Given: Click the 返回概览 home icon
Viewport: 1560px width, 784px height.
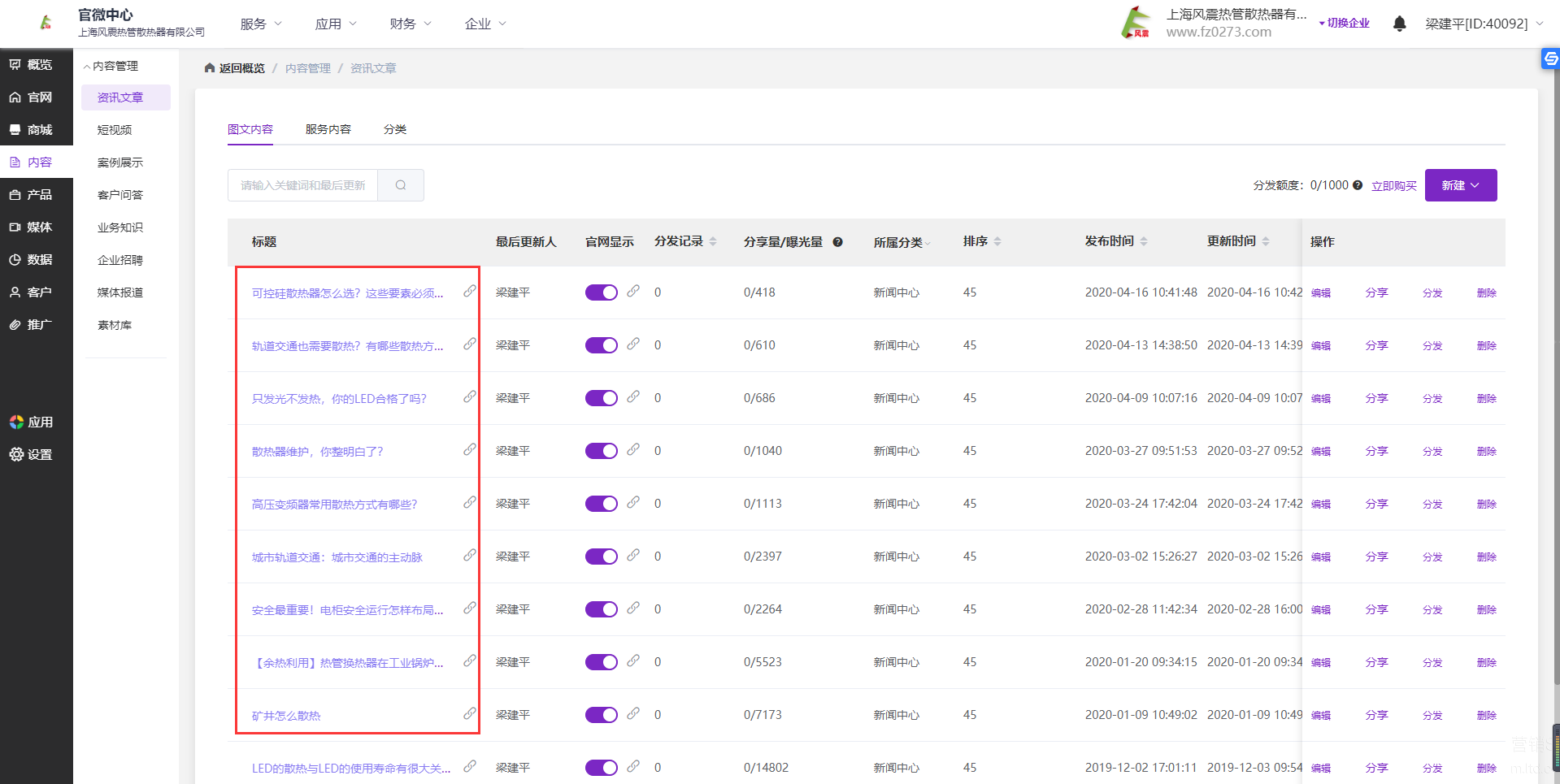Looking at the screenshot, I should [x=210, y=68].
